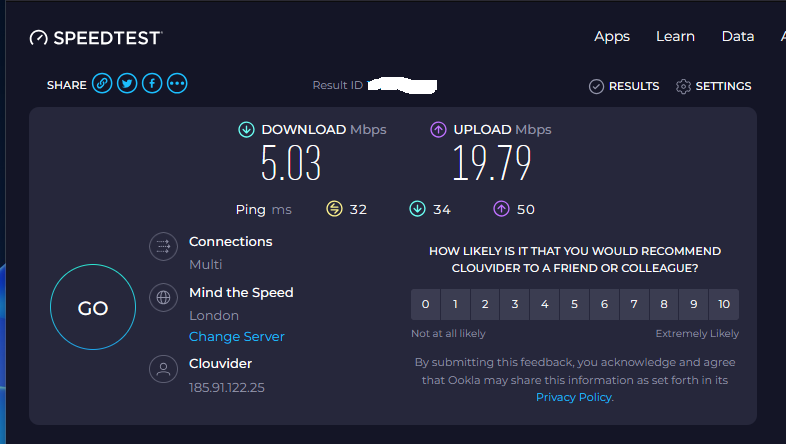Open the Data menu
Screen dimensions: 786x444
(x=738, y=37)
